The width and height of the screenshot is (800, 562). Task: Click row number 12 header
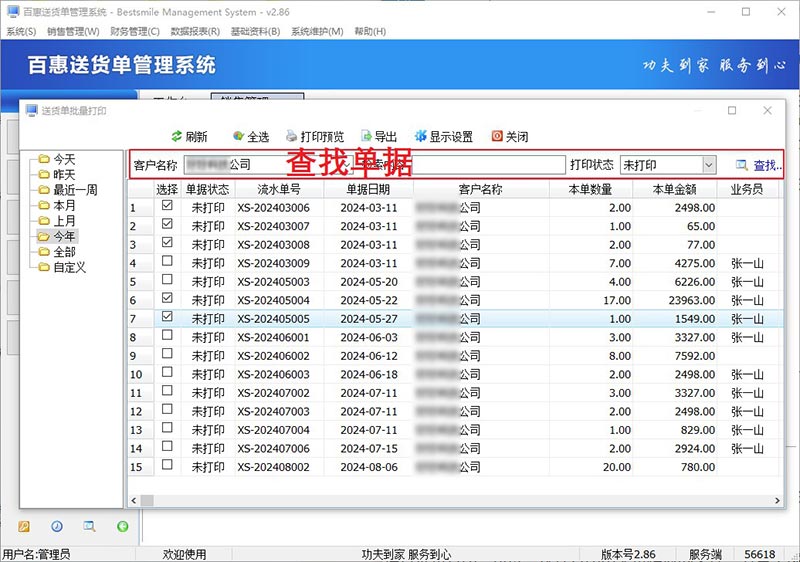click(140, 412)
